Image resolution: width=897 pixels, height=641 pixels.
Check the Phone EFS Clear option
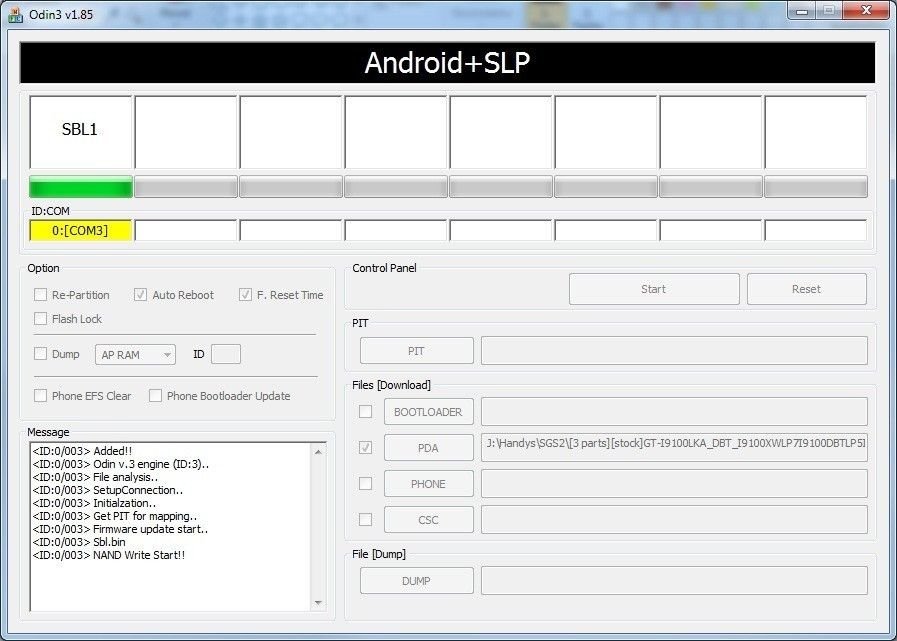click(x=40, y=395)
